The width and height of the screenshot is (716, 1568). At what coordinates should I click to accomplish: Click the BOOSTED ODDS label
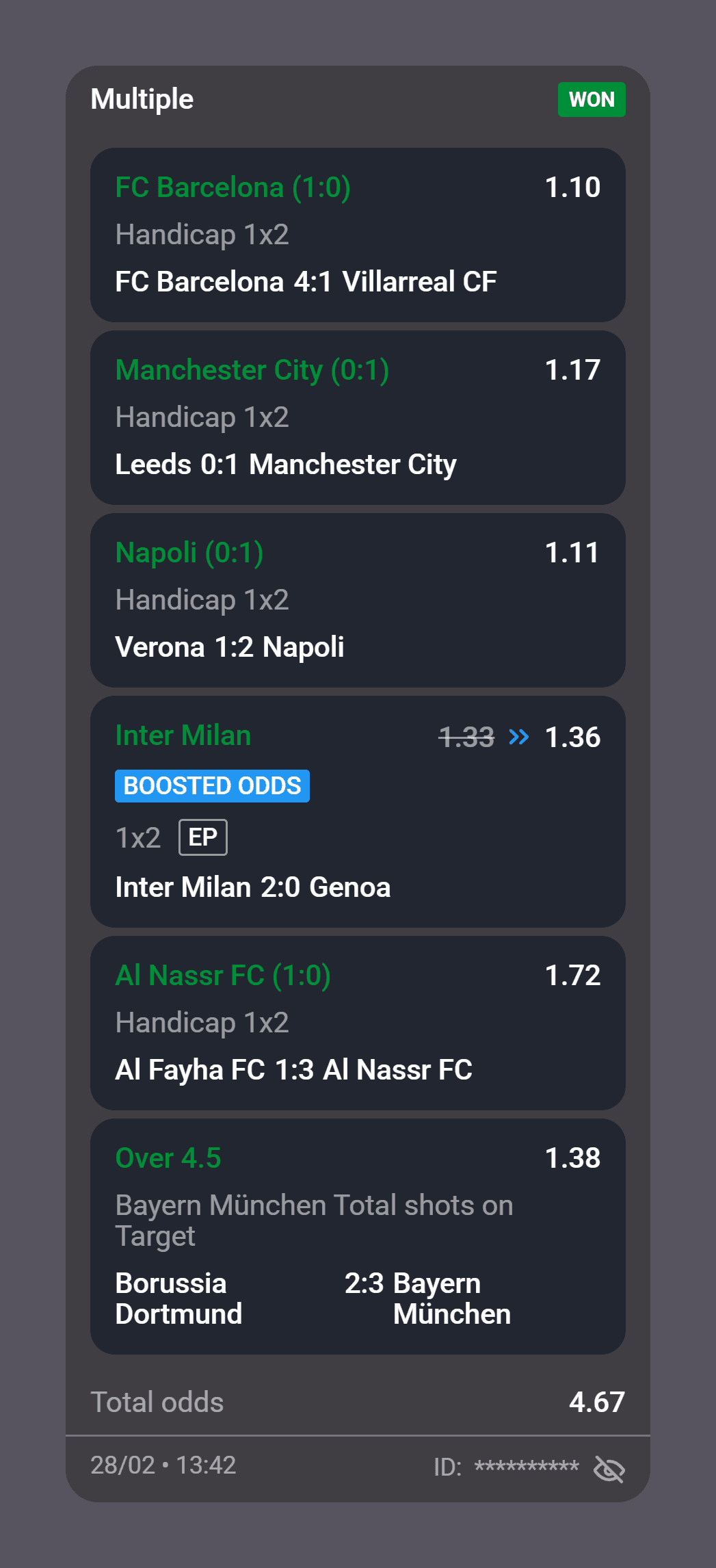tap(211, 786)
